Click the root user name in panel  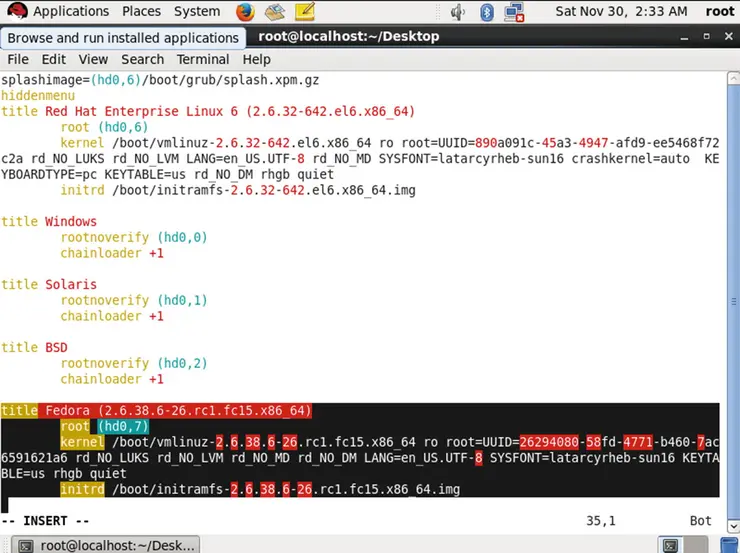[x=719, y=12]
